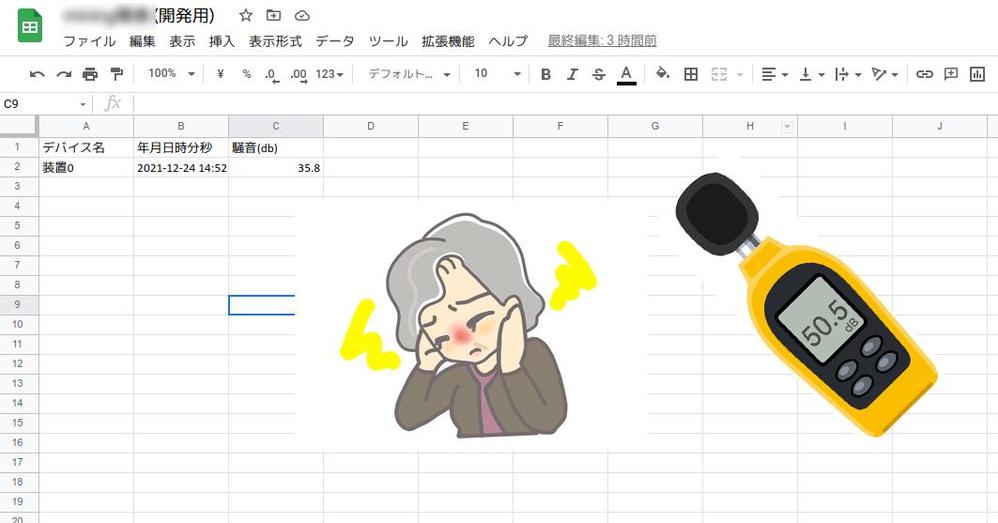Open name box dropdown arrow
The height and width of the screenshot is (523, 998).
(x=83, y=104)
